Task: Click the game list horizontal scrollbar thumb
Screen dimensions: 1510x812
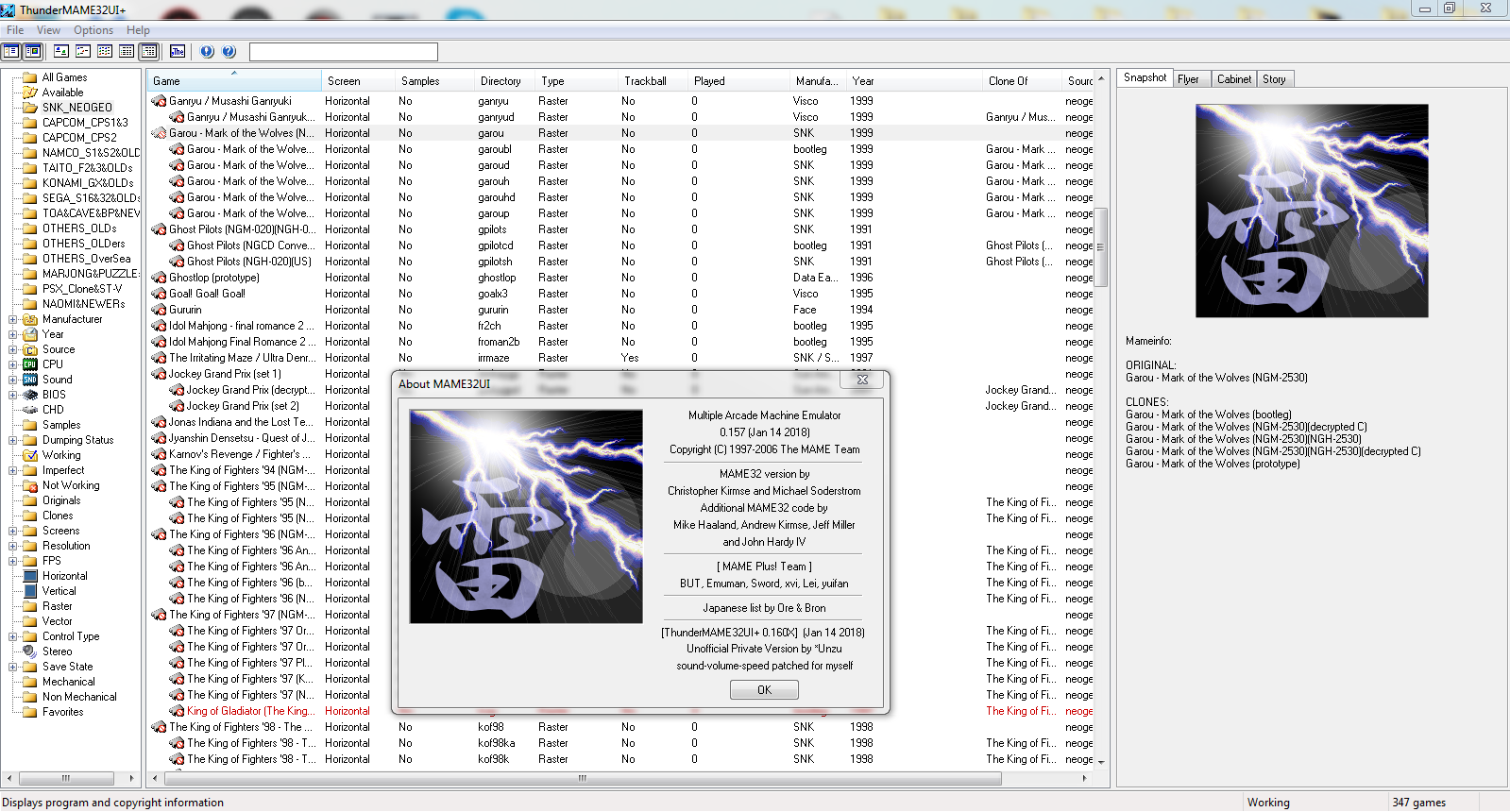Action: (583, 779)
